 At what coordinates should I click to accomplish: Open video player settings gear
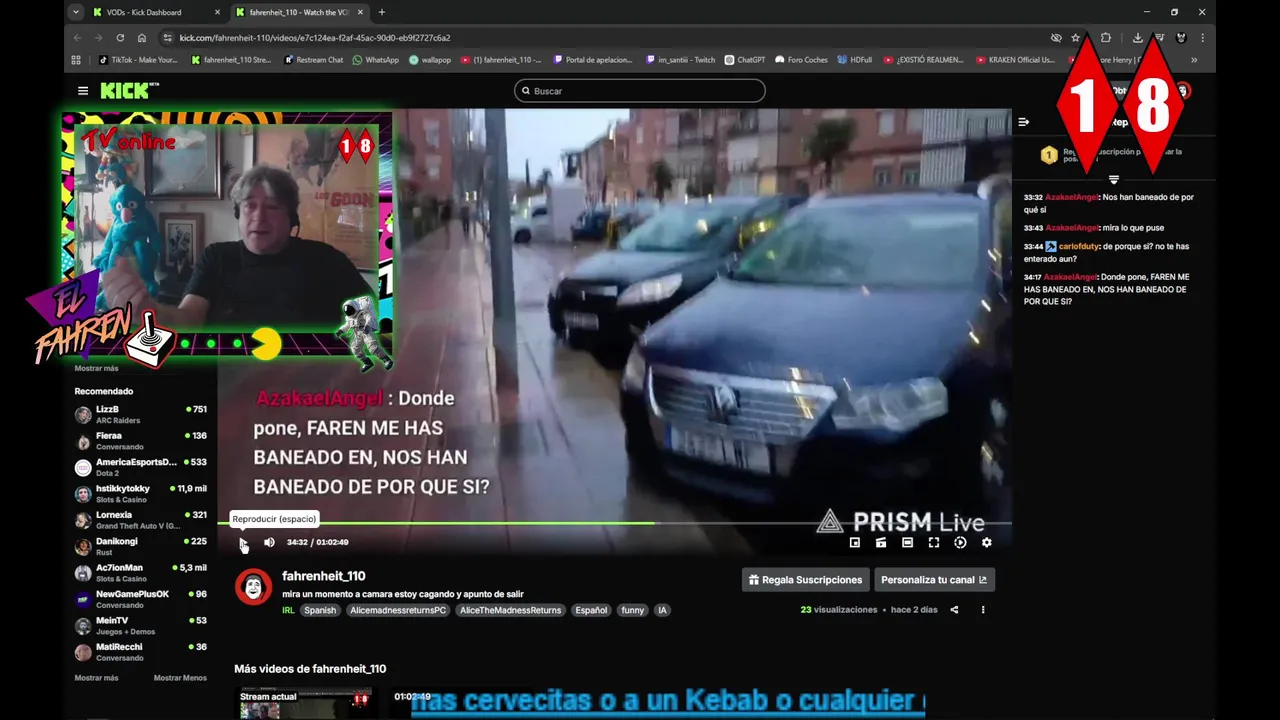(x=986, y=542)
